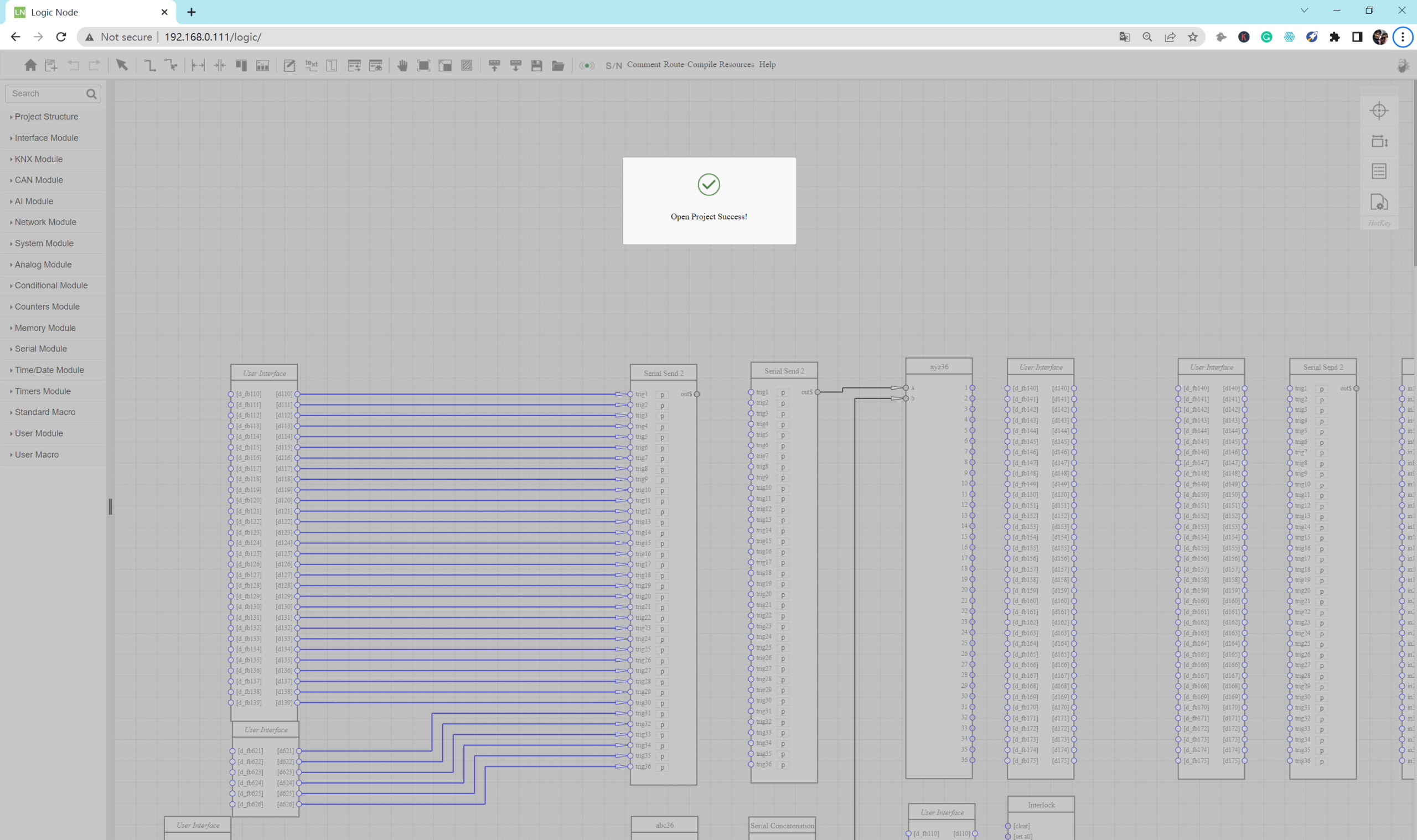
Task: Click the green online status indicator
Action: (x=587, y=66)
